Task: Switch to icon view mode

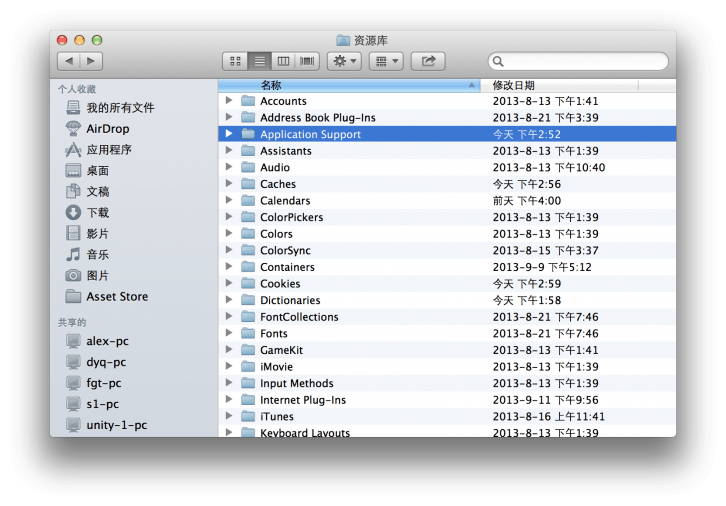Action: pyautogui.click(x=235, y=61)
